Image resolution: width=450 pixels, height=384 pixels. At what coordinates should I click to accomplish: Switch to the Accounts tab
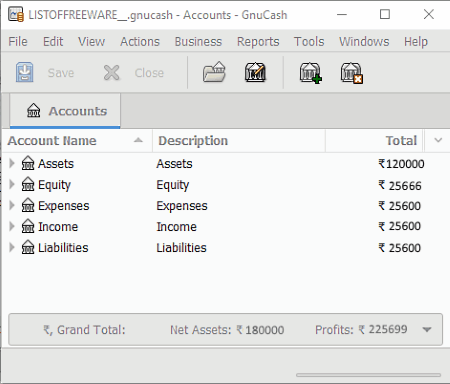click(x=65, y=111)
